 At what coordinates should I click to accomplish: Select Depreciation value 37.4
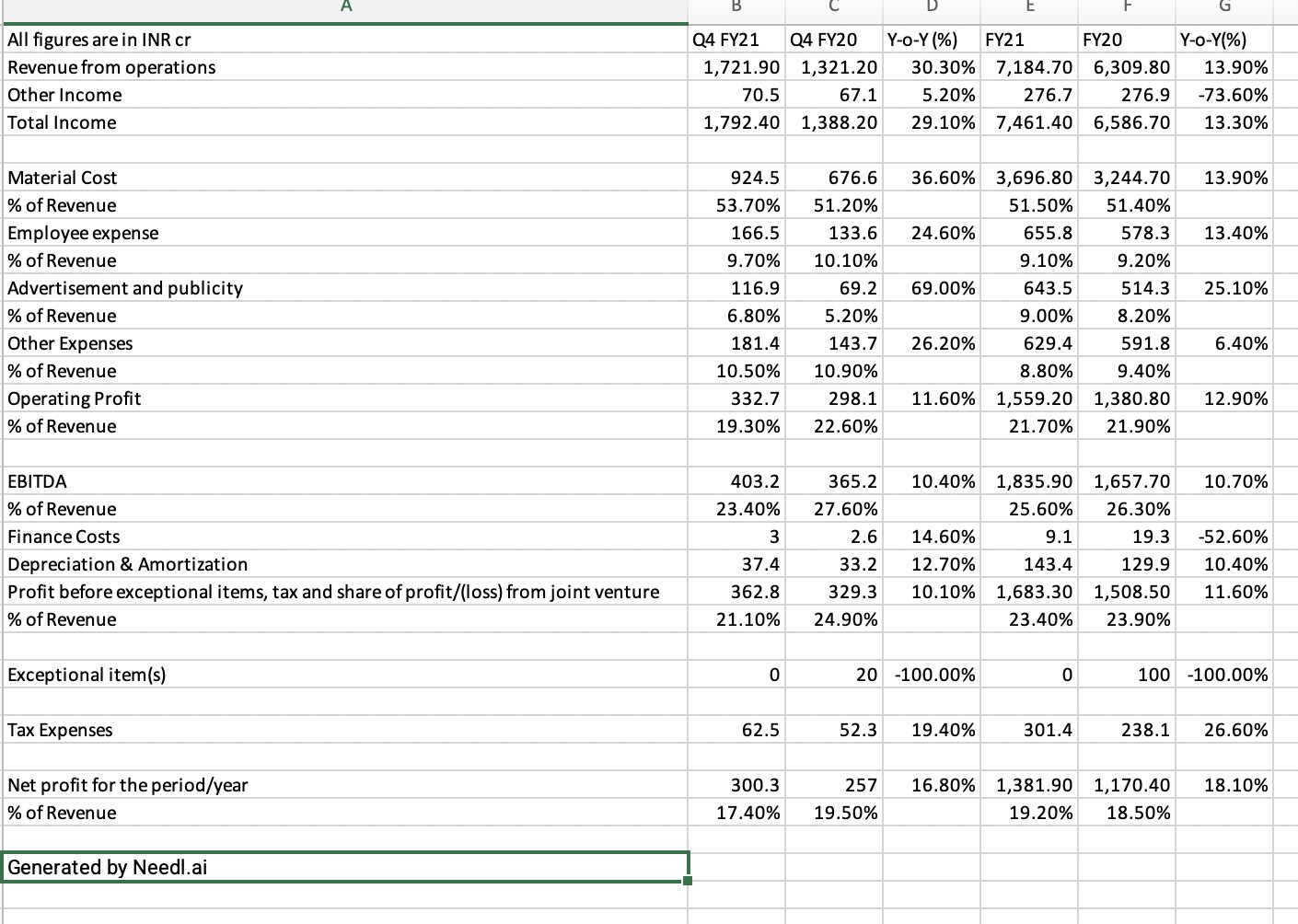point(736,564)
